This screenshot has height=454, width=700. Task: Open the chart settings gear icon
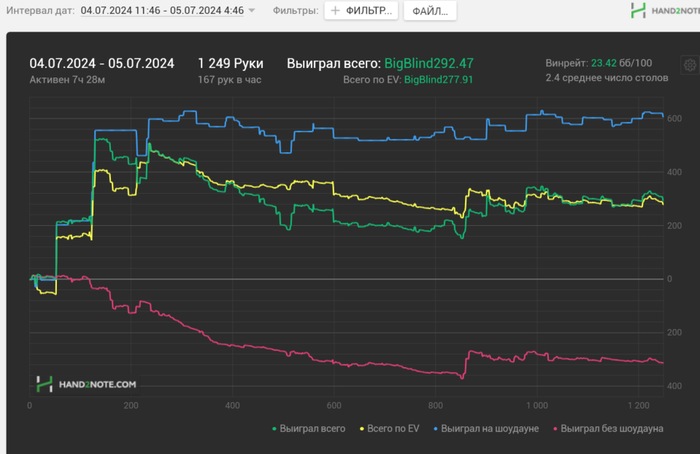tap(690, 65)
